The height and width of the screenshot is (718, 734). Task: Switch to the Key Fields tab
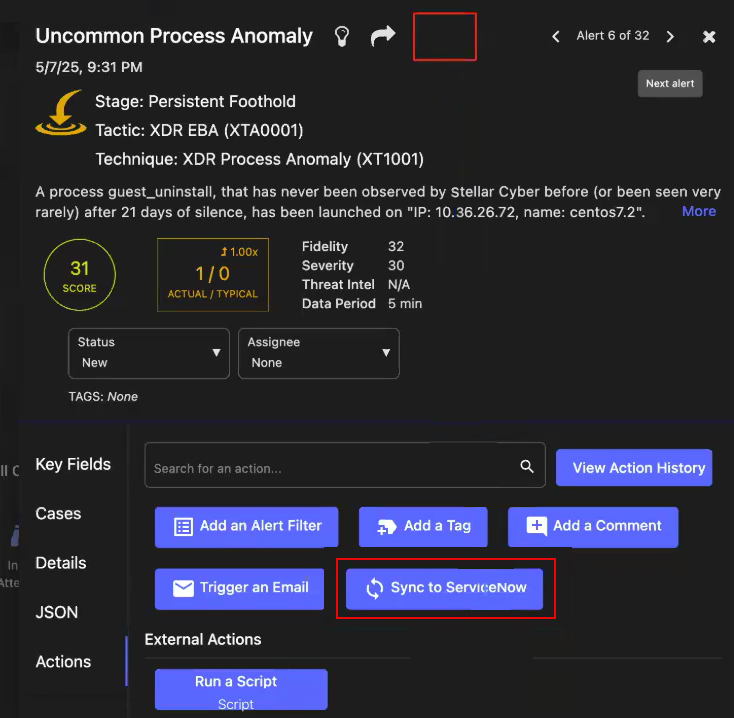pyautogui.click(x=73, y=464)
